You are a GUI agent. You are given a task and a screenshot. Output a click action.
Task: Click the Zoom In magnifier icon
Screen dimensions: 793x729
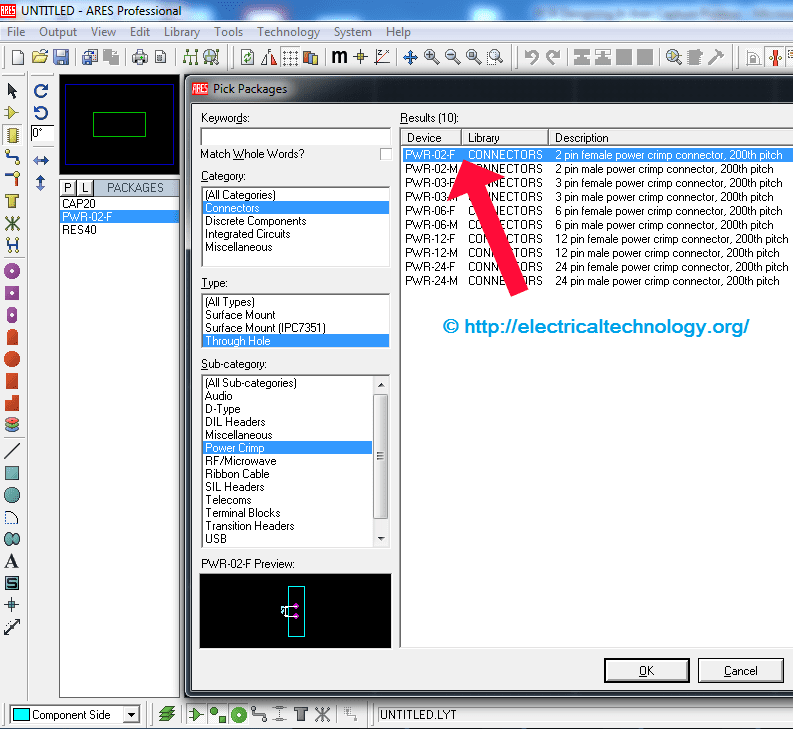[x=431, y=57]
